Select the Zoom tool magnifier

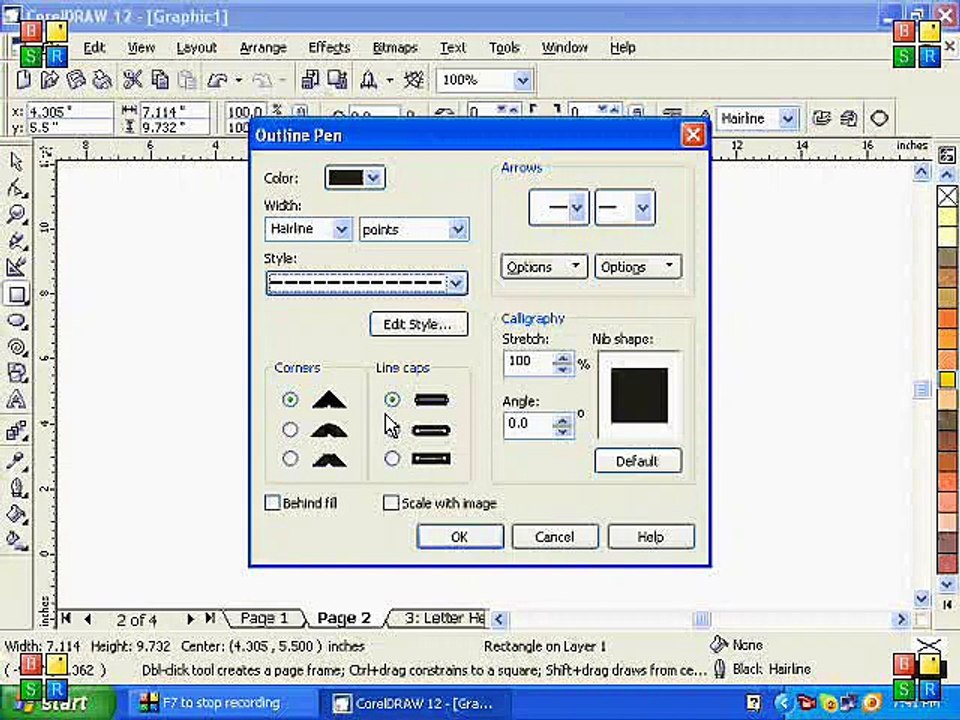coord(17,214)
